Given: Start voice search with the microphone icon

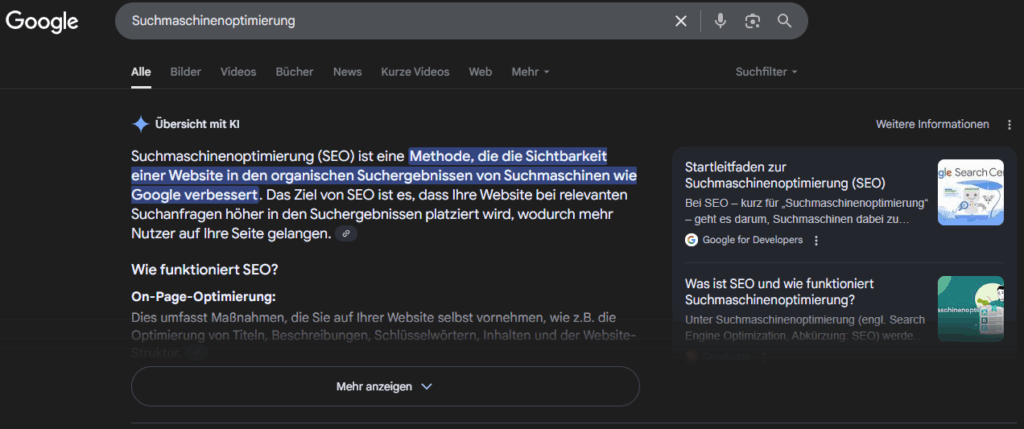Looking at the screenshot, I should (720, 21).
